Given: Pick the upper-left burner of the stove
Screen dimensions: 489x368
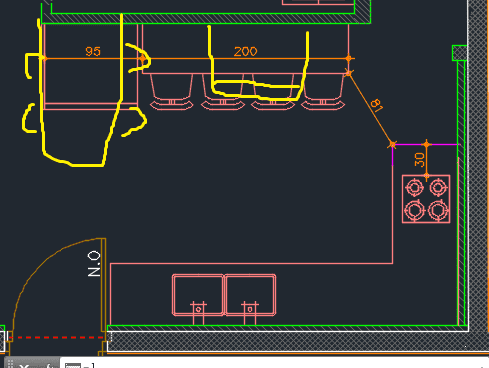Looking at the screenshot, I should (414, 187).
